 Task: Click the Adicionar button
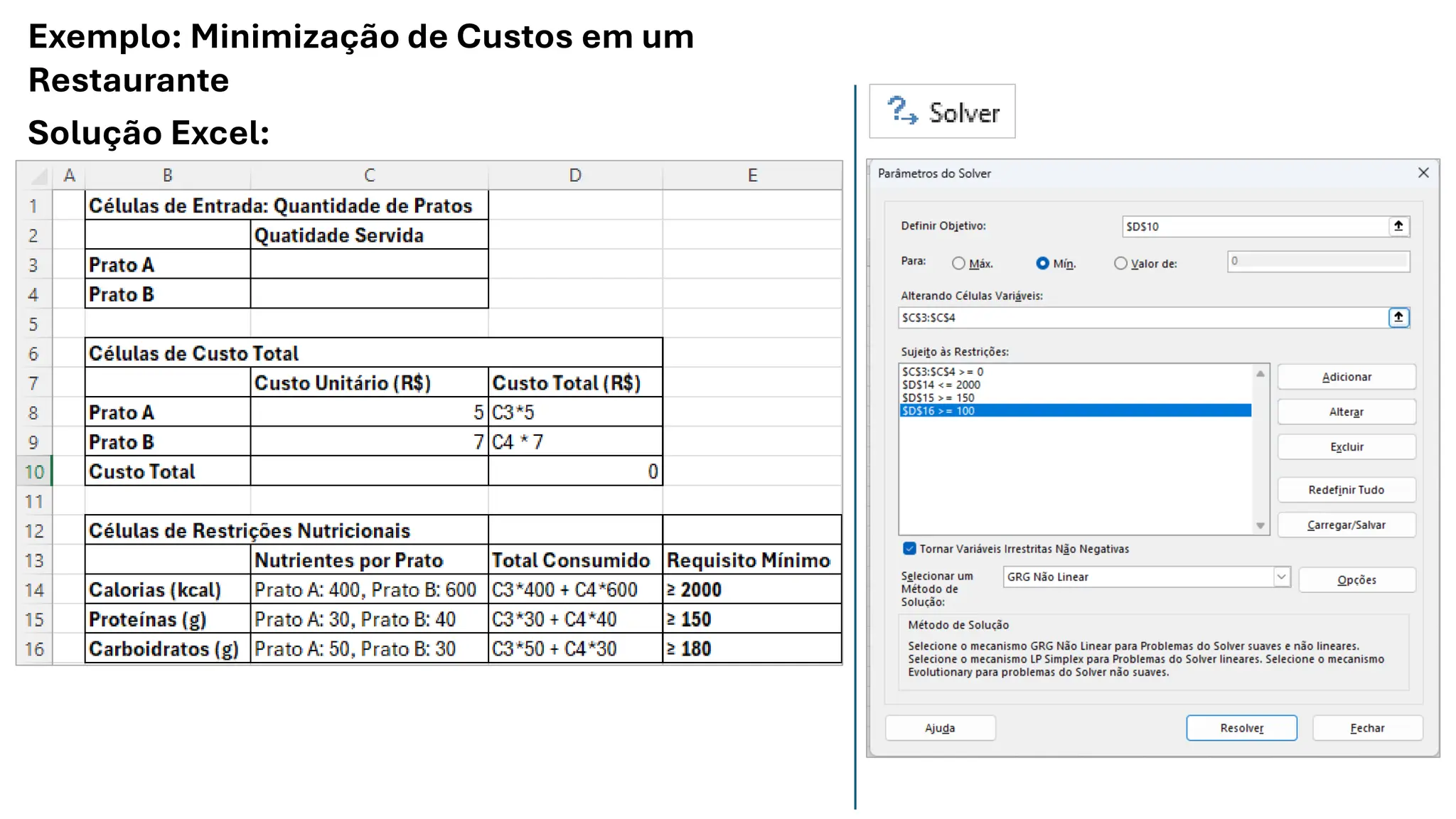tap(1347, 377)
